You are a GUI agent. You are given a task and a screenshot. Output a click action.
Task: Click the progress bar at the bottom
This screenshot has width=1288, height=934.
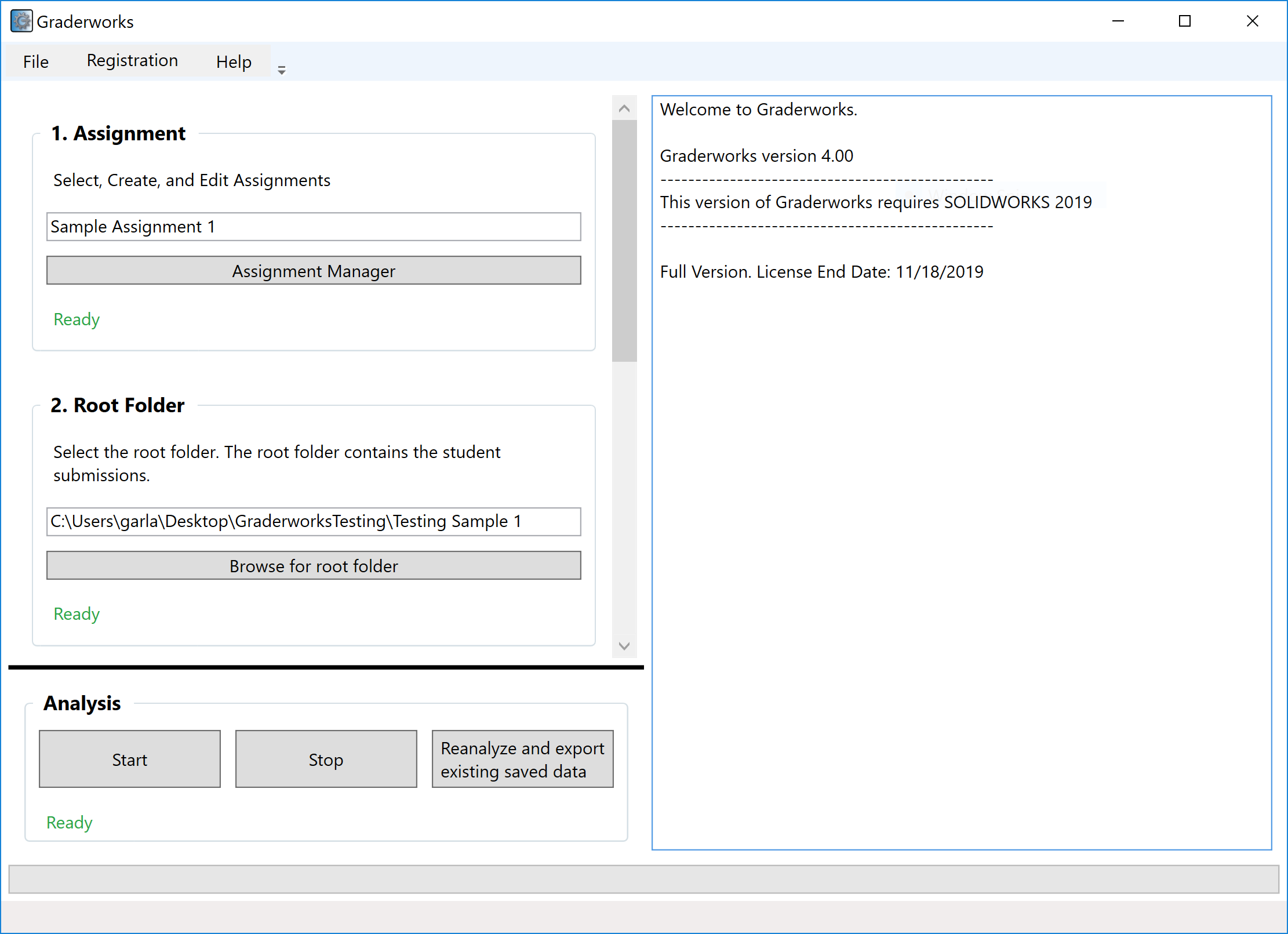[643, 880]
